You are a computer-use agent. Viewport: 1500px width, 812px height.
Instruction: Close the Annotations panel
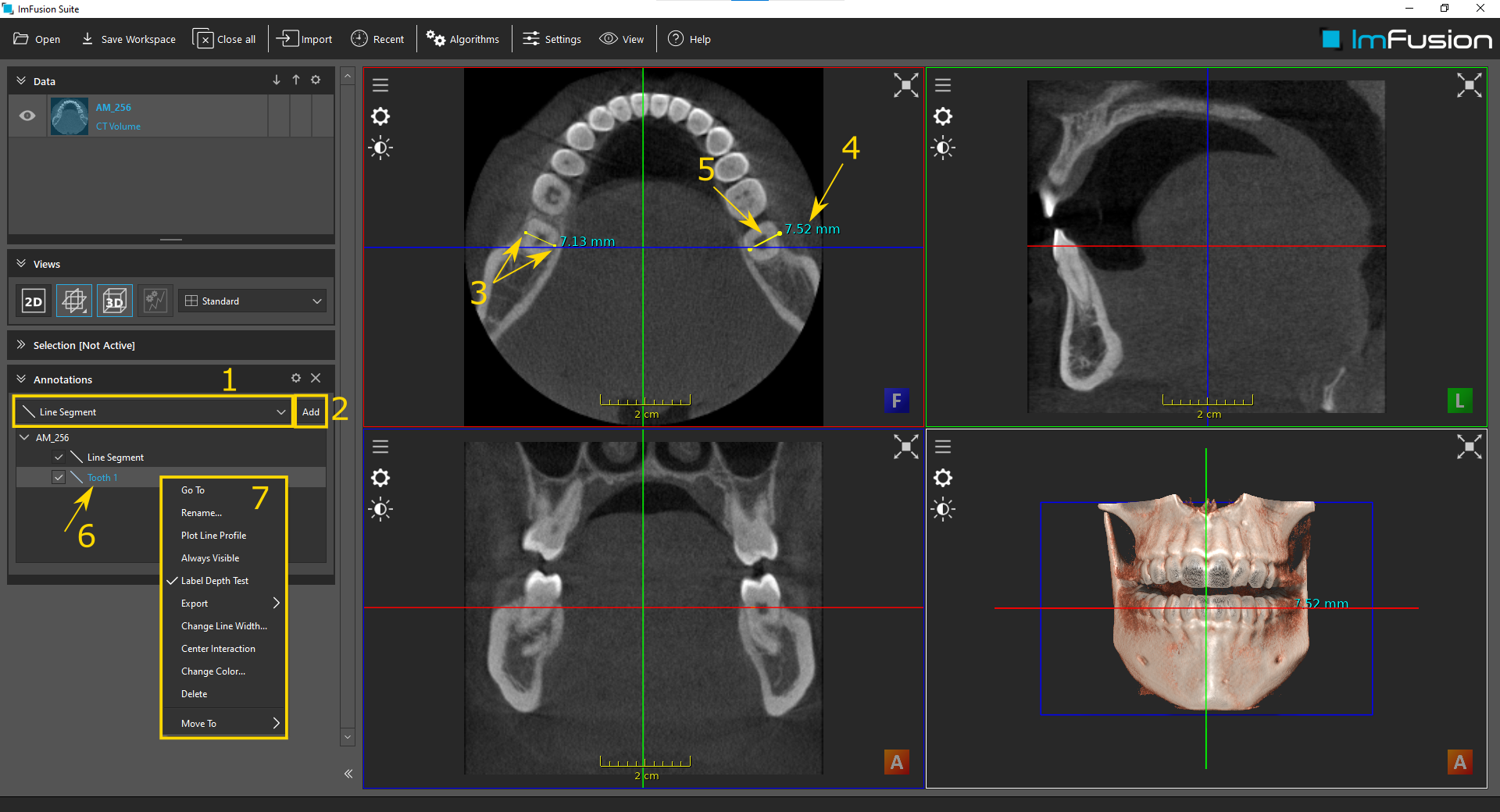pyautogui.click(x=316, y=378)
